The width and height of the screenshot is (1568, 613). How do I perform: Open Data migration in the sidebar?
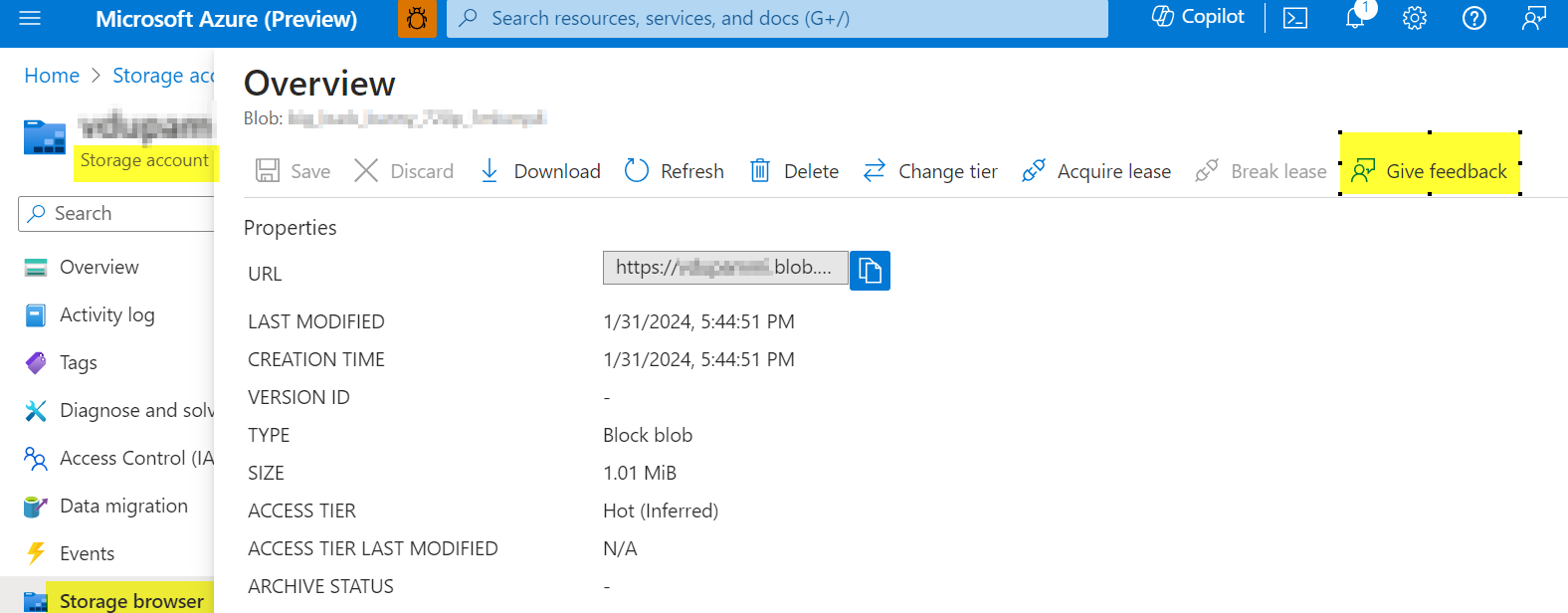123,506
